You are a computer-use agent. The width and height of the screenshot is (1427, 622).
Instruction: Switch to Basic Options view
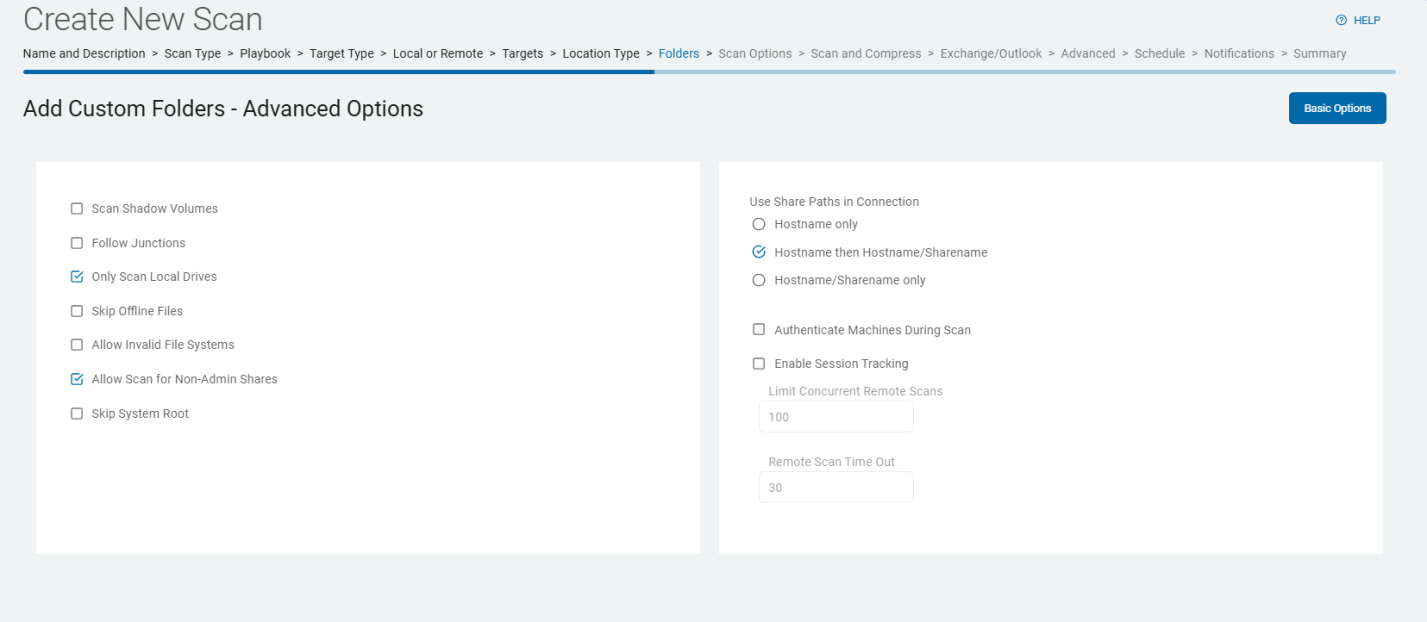click(1337, 108)
